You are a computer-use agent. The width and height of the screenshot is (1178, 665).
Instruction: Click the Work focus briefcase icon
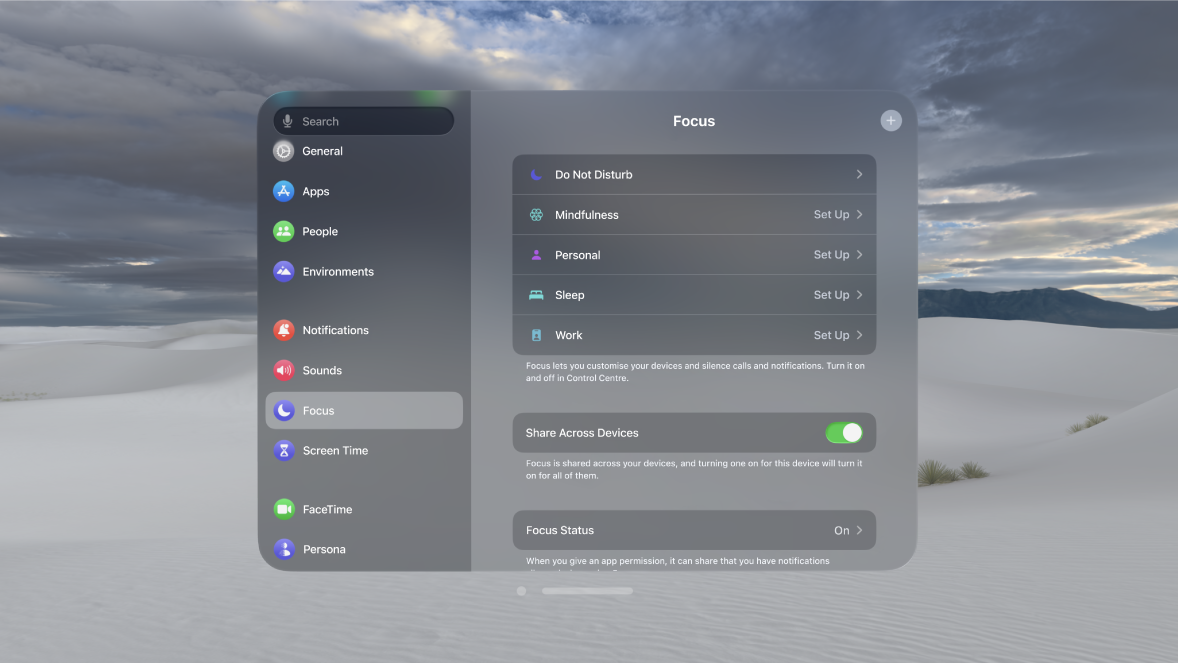tap(536, 334)
